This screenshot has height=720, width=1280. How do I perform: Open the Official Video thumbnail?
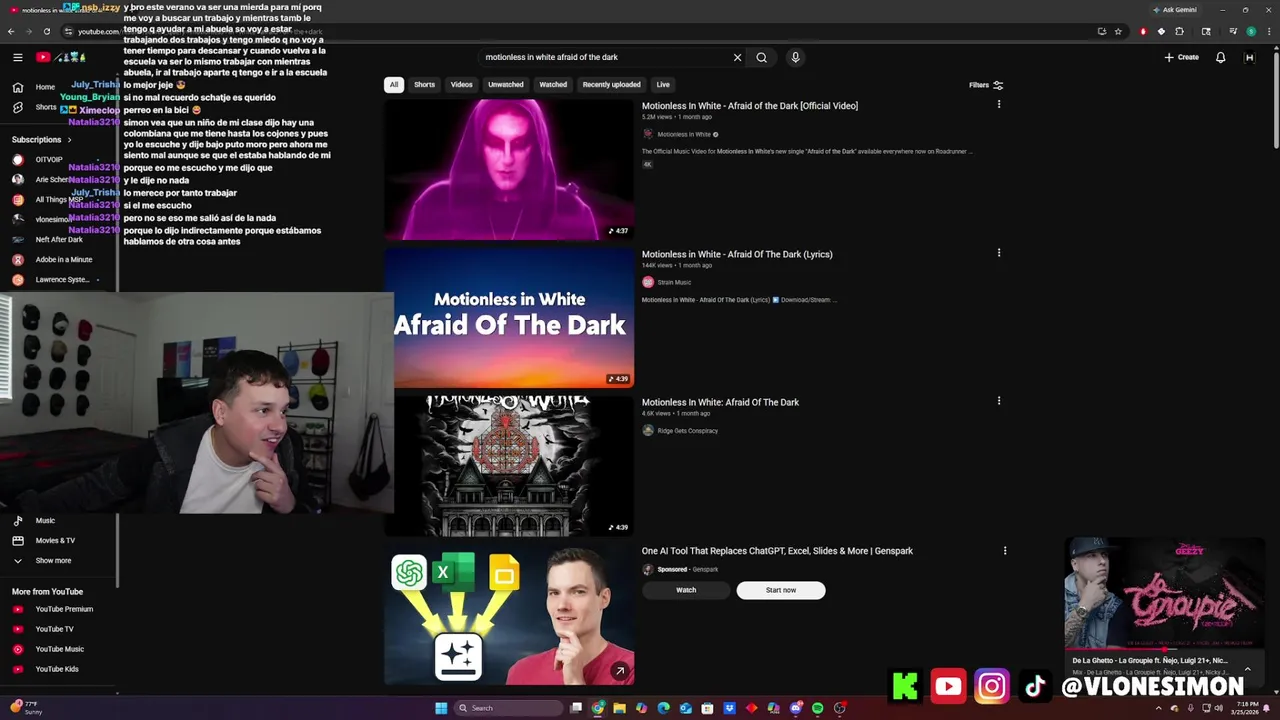tap(509, 169)
